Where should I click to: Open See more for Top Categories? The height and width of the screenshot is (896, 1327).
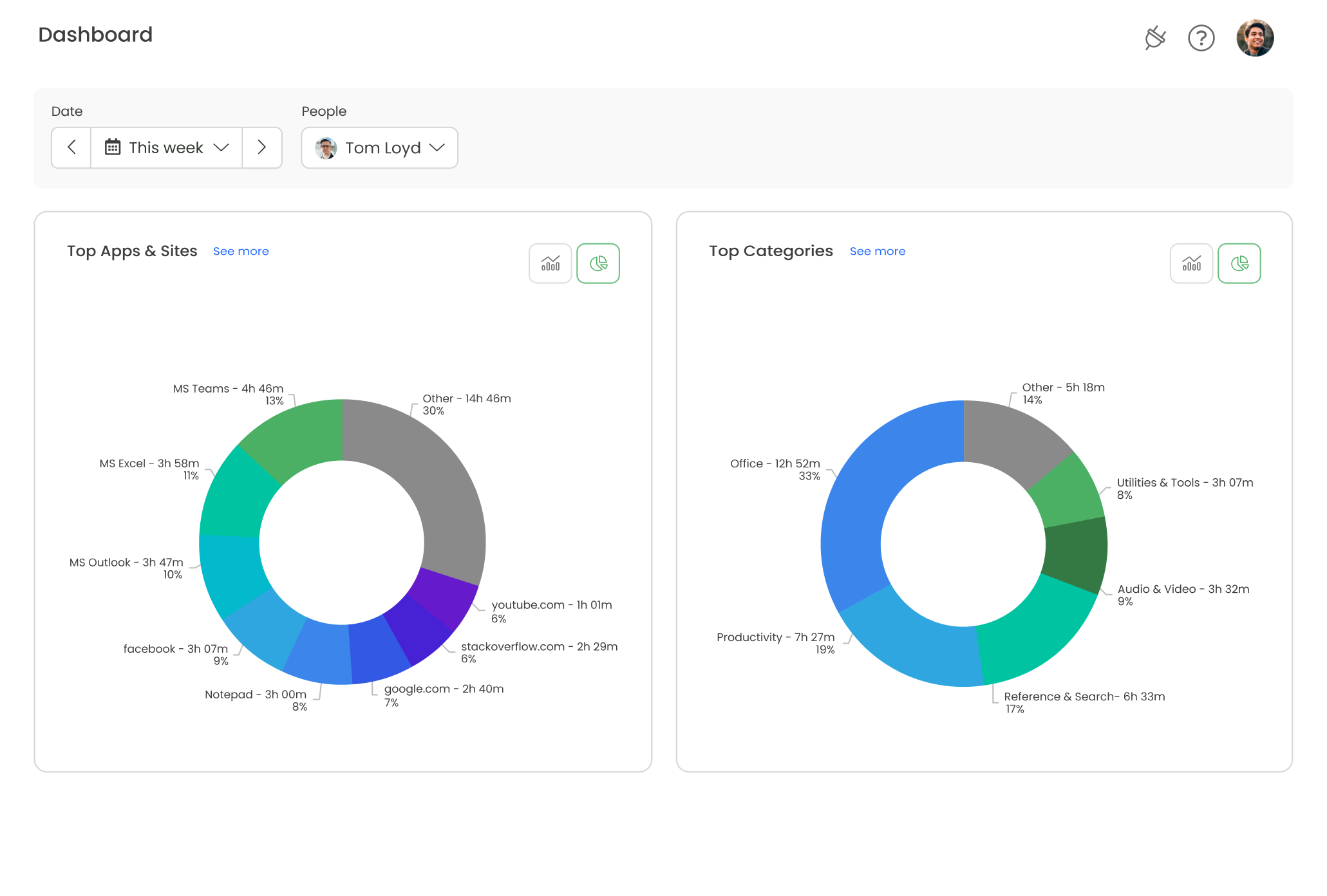coord(877,251)
